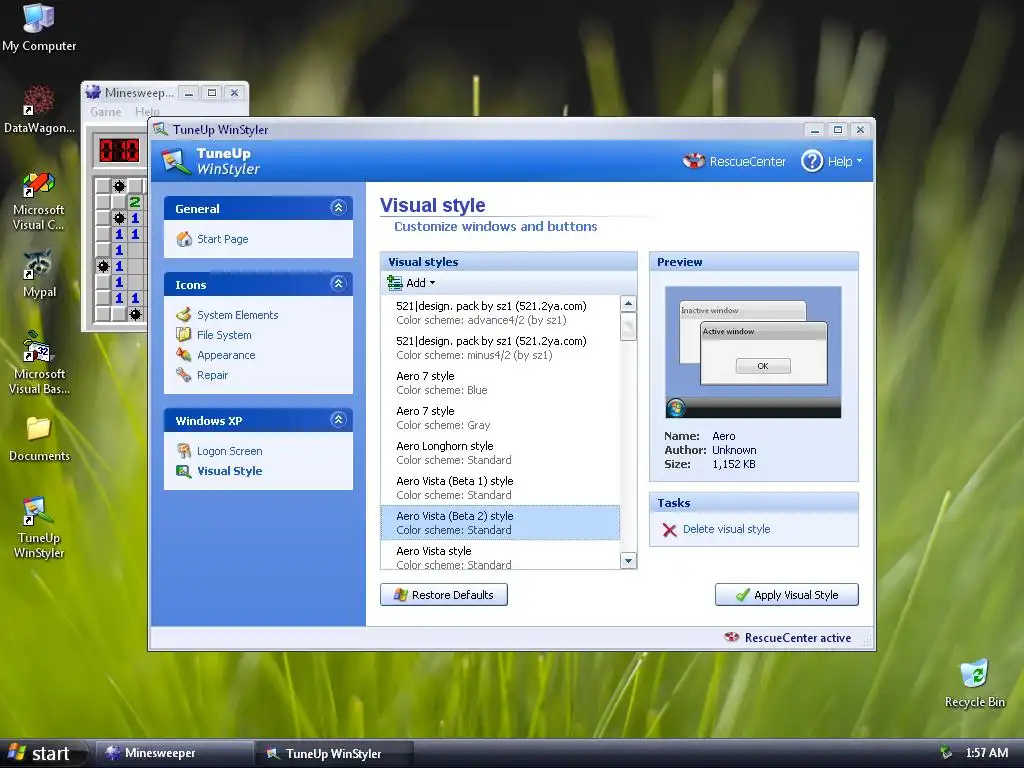Open the DataWagon desktop shortcut

pyautogui.click(x=39, y=110)
